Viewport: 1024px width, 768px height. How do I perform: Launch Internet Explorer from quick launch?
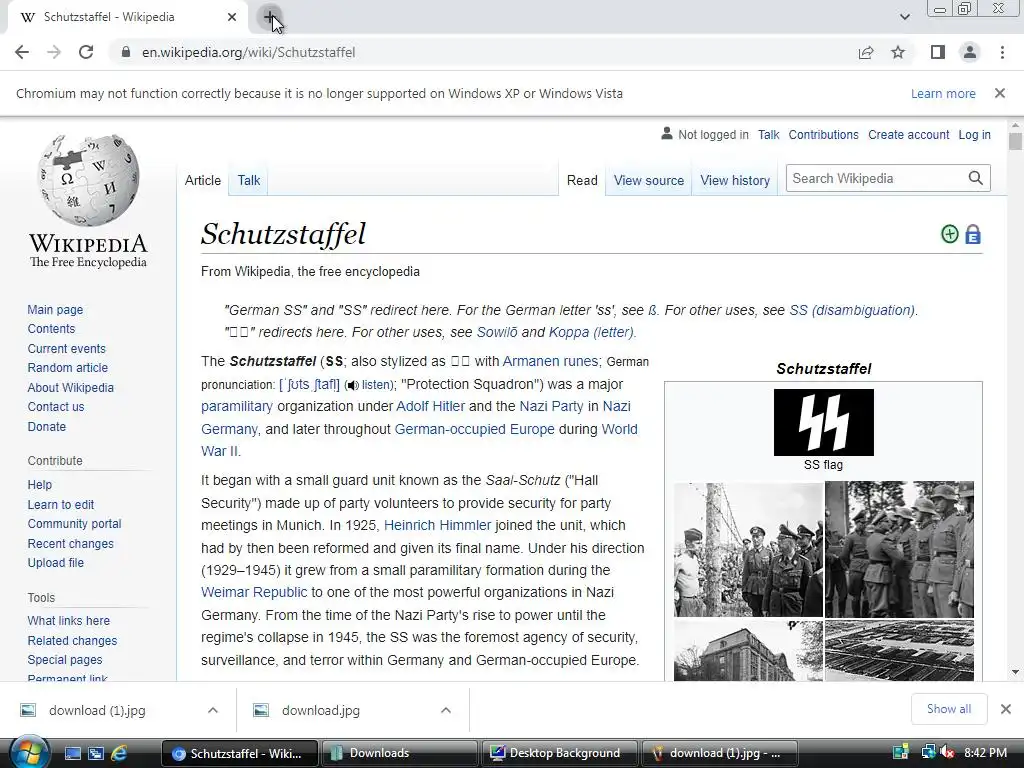coord(119,754)
